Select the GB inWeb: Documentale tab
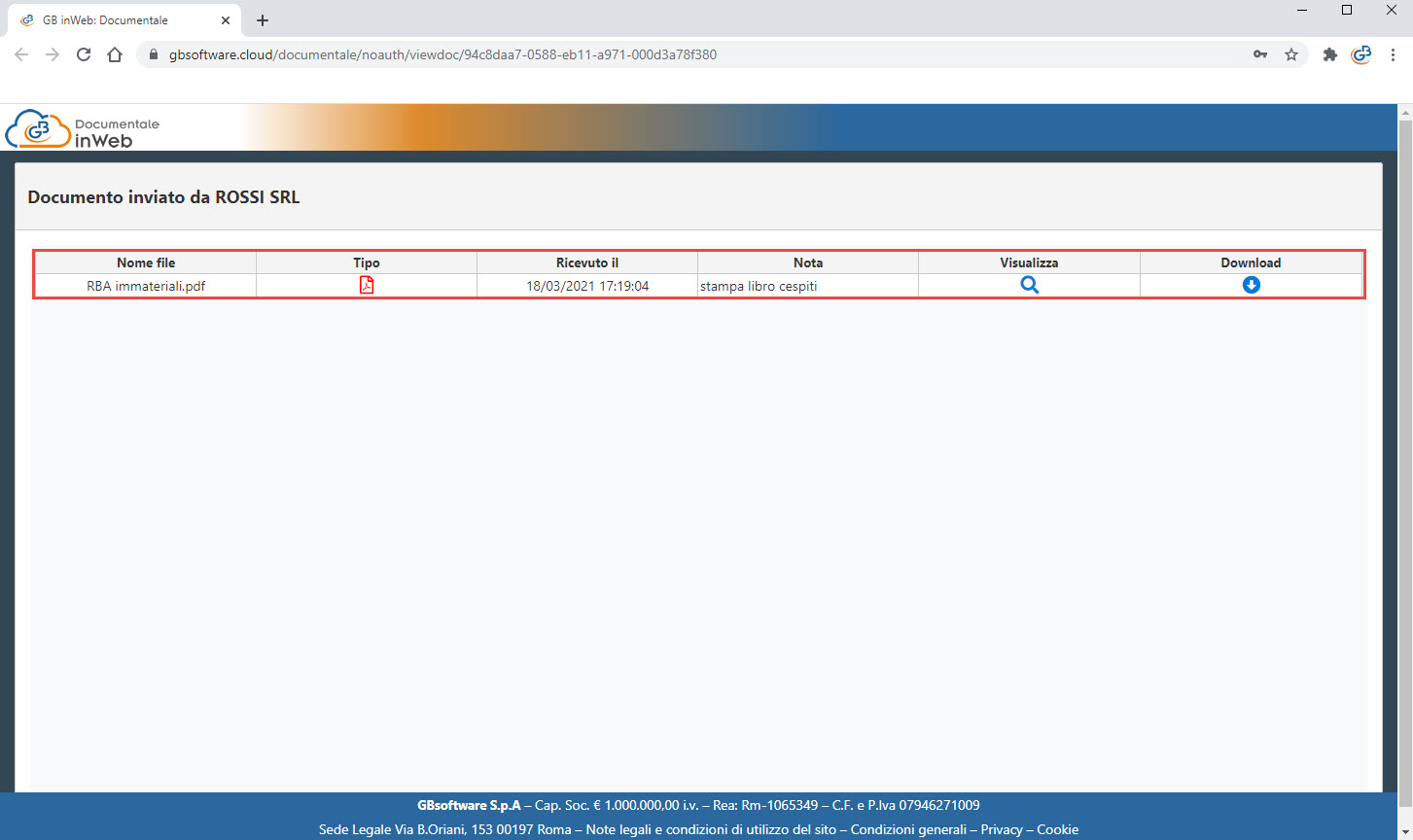 [x=105, y=20]
